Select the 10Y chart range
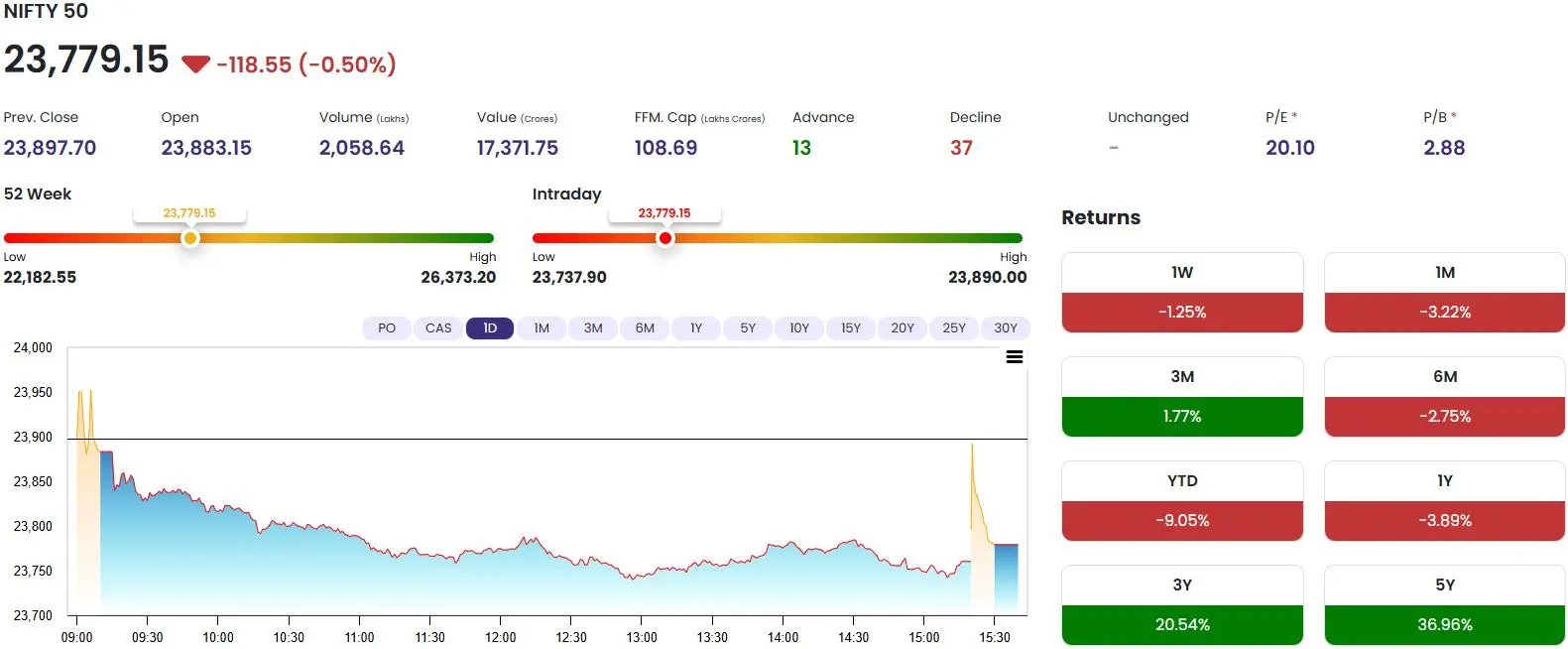Image resolution: width=1568 pixels, height=649 pixels. [799, 328]
